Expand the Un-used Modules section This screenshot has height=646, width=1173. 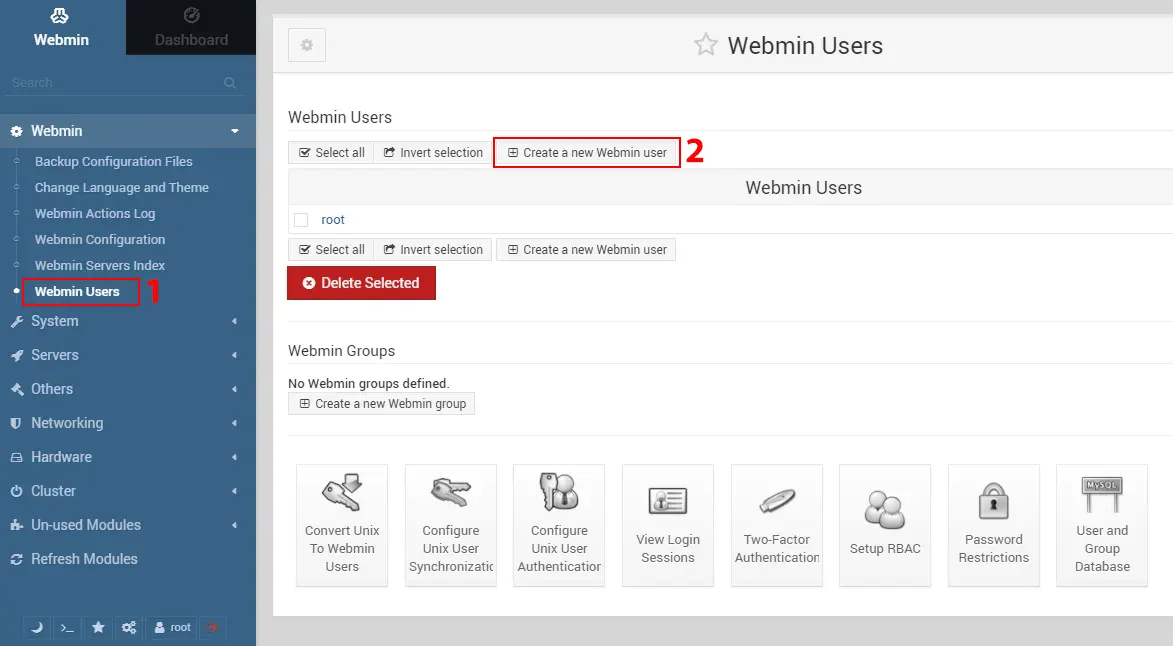pos(128,525)
